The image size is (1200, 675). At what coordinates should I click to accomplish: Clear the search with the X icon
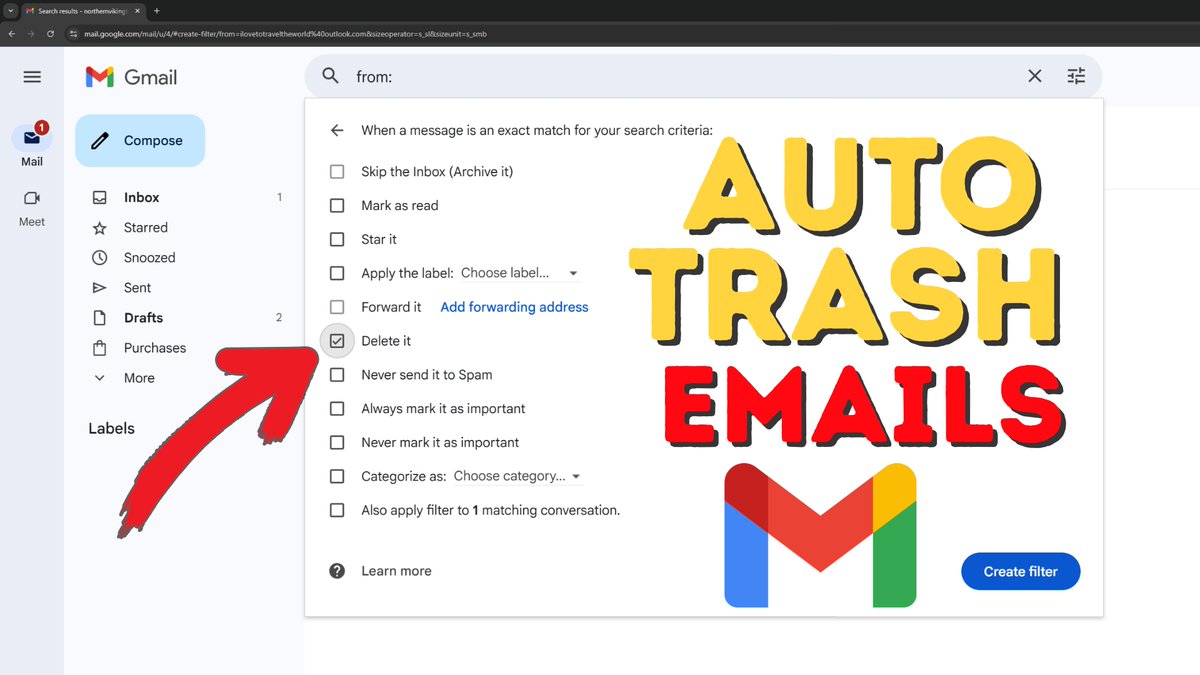coord(1035,76)
